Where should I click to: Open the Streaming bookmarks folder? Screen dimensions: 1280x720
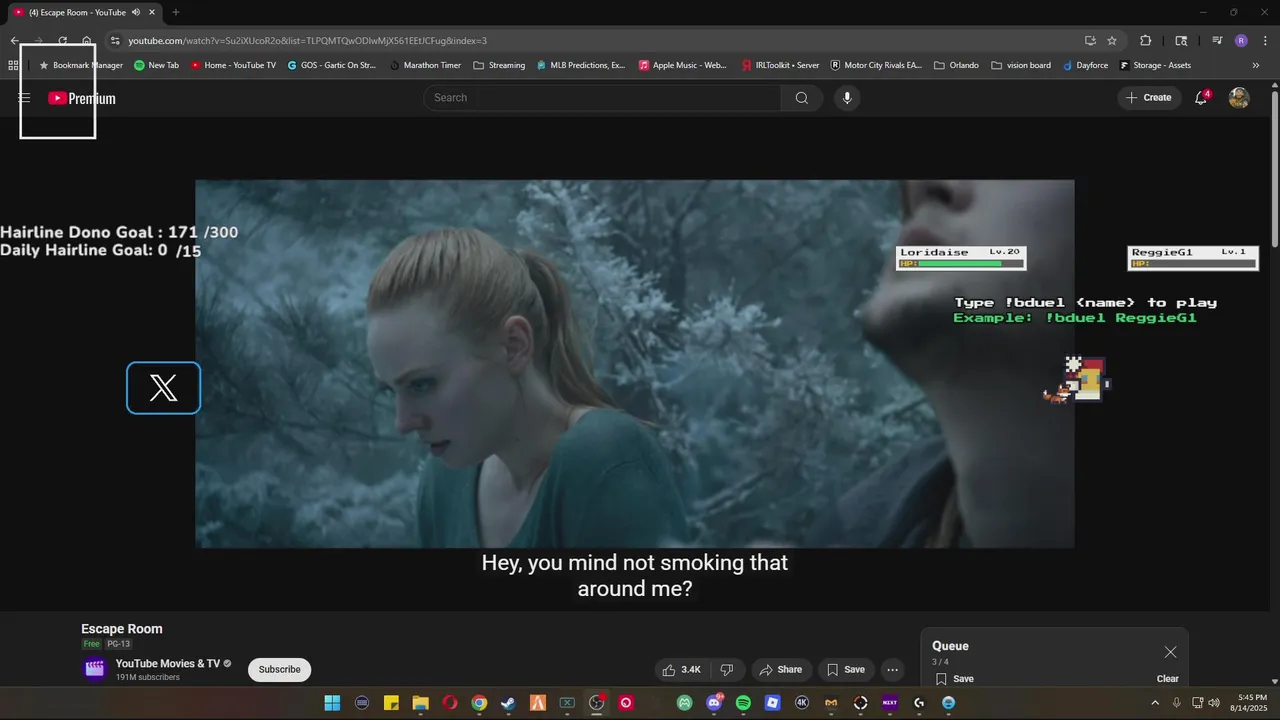499,65
